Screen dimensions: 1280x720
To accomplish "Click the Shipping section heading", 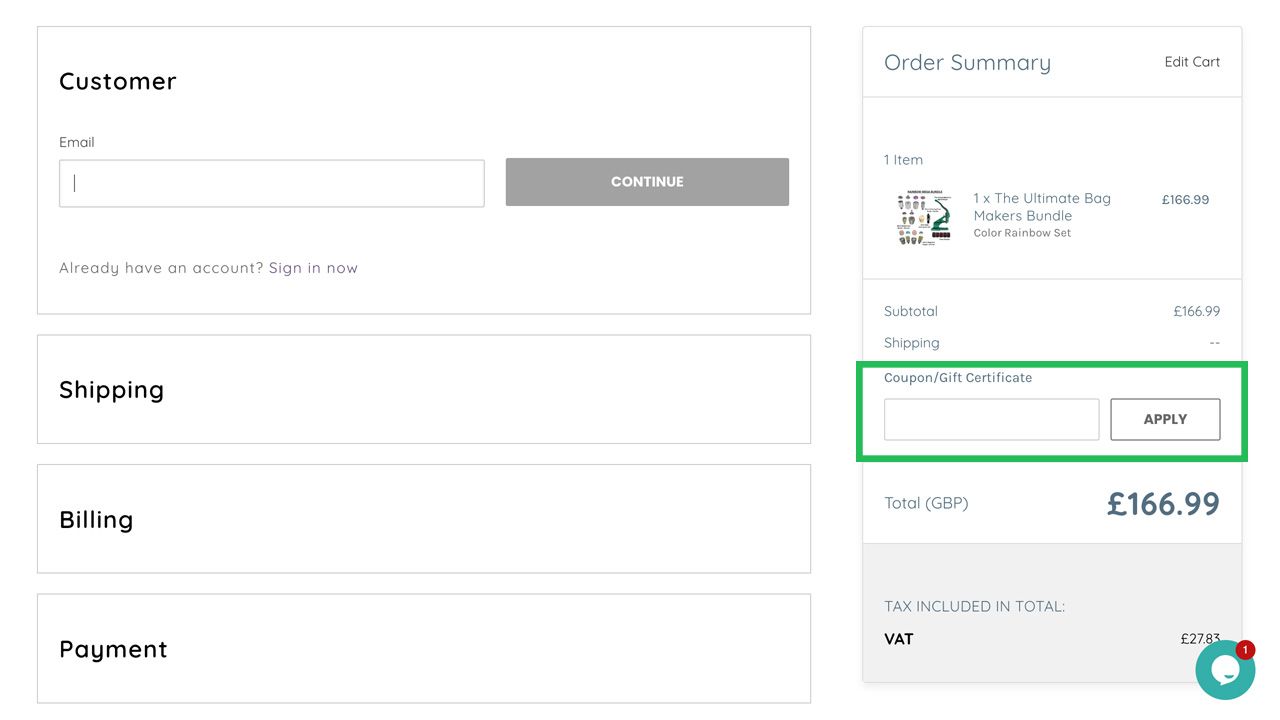I will click(x=111, y=390).
